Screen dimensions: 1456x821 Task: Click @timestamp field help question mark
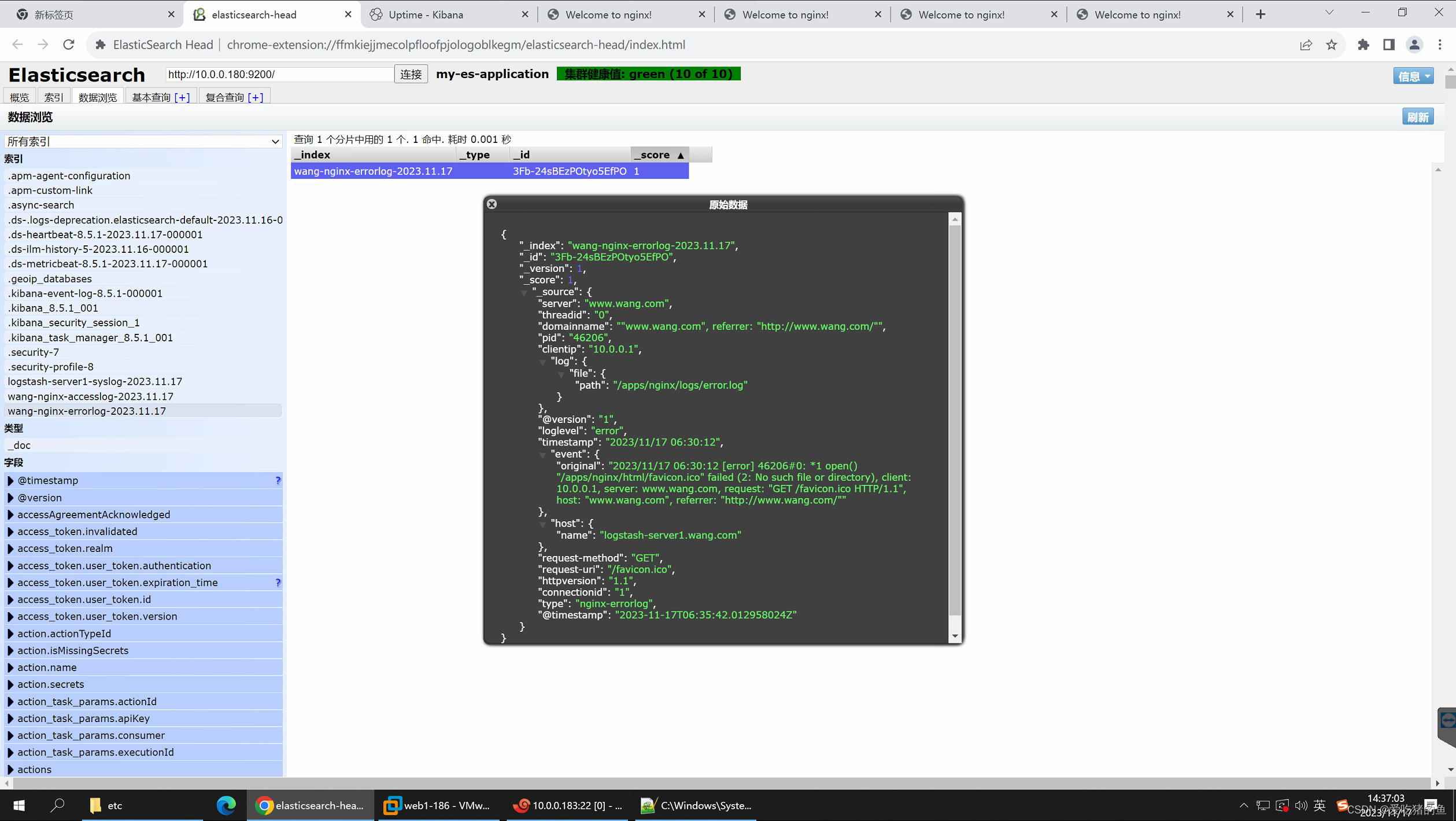[x=278, y=480]
